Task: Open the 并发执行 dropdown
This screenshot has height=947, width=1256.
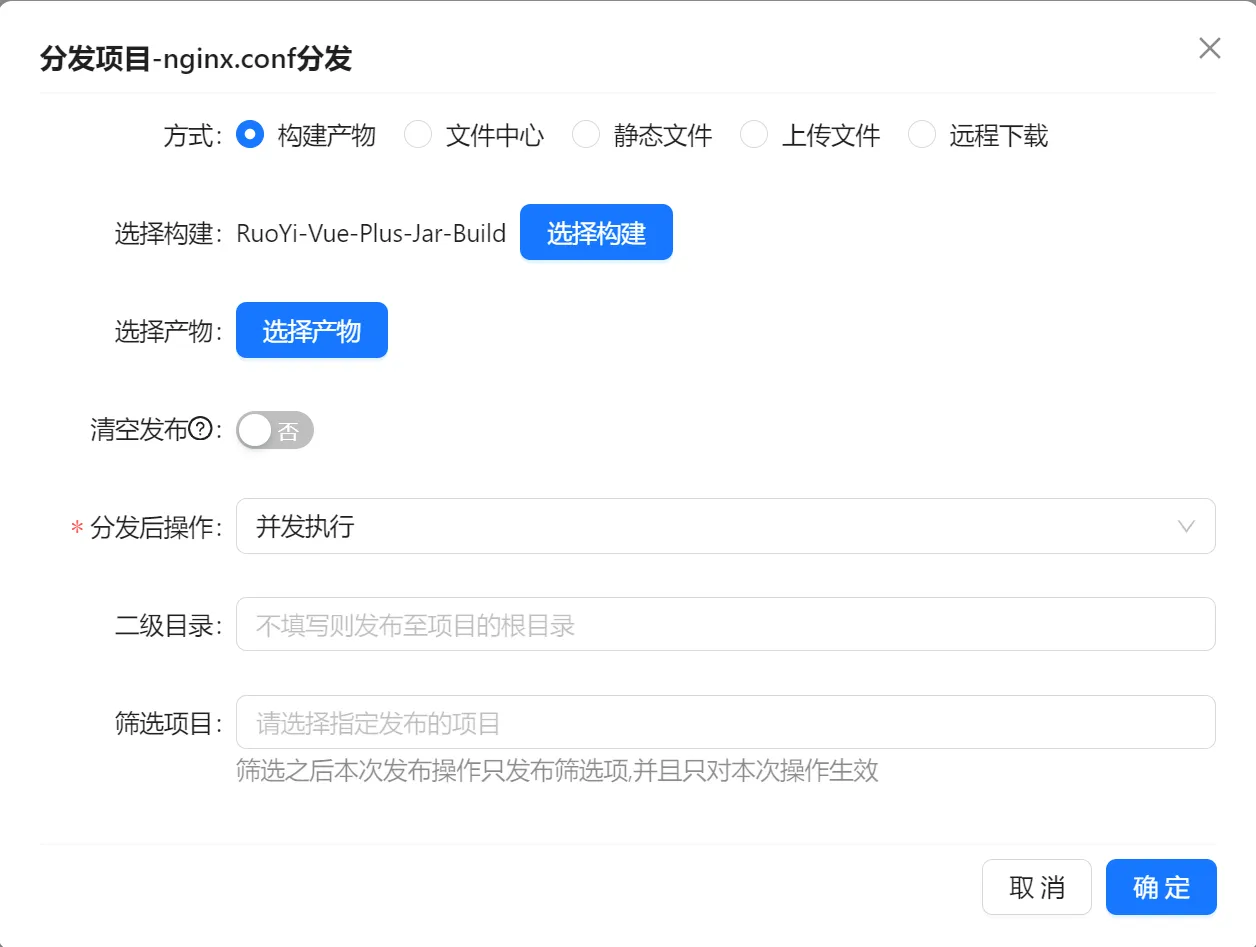Action: (x=700, y=527)
